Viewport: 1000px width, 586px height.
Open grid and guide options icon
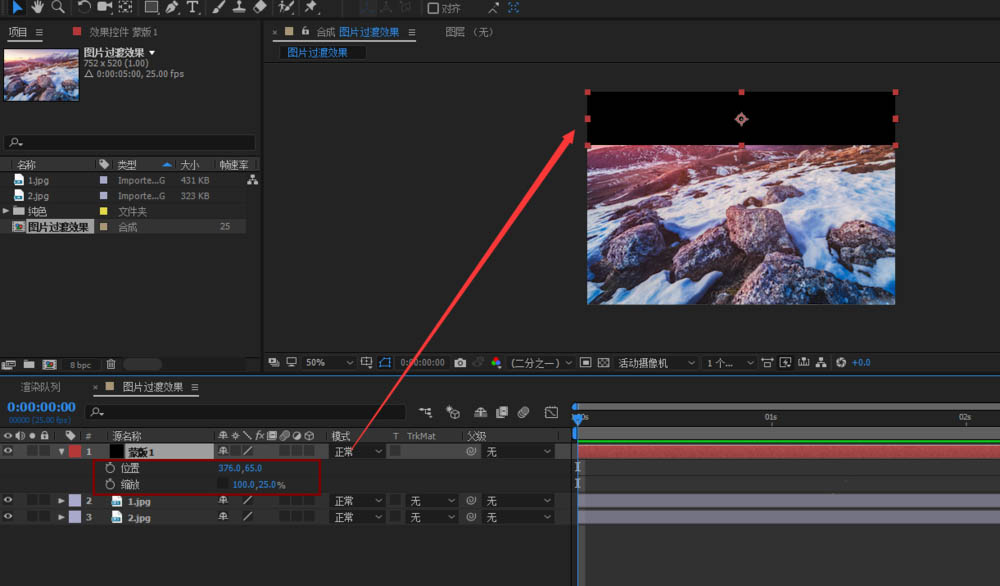[367, 363]
